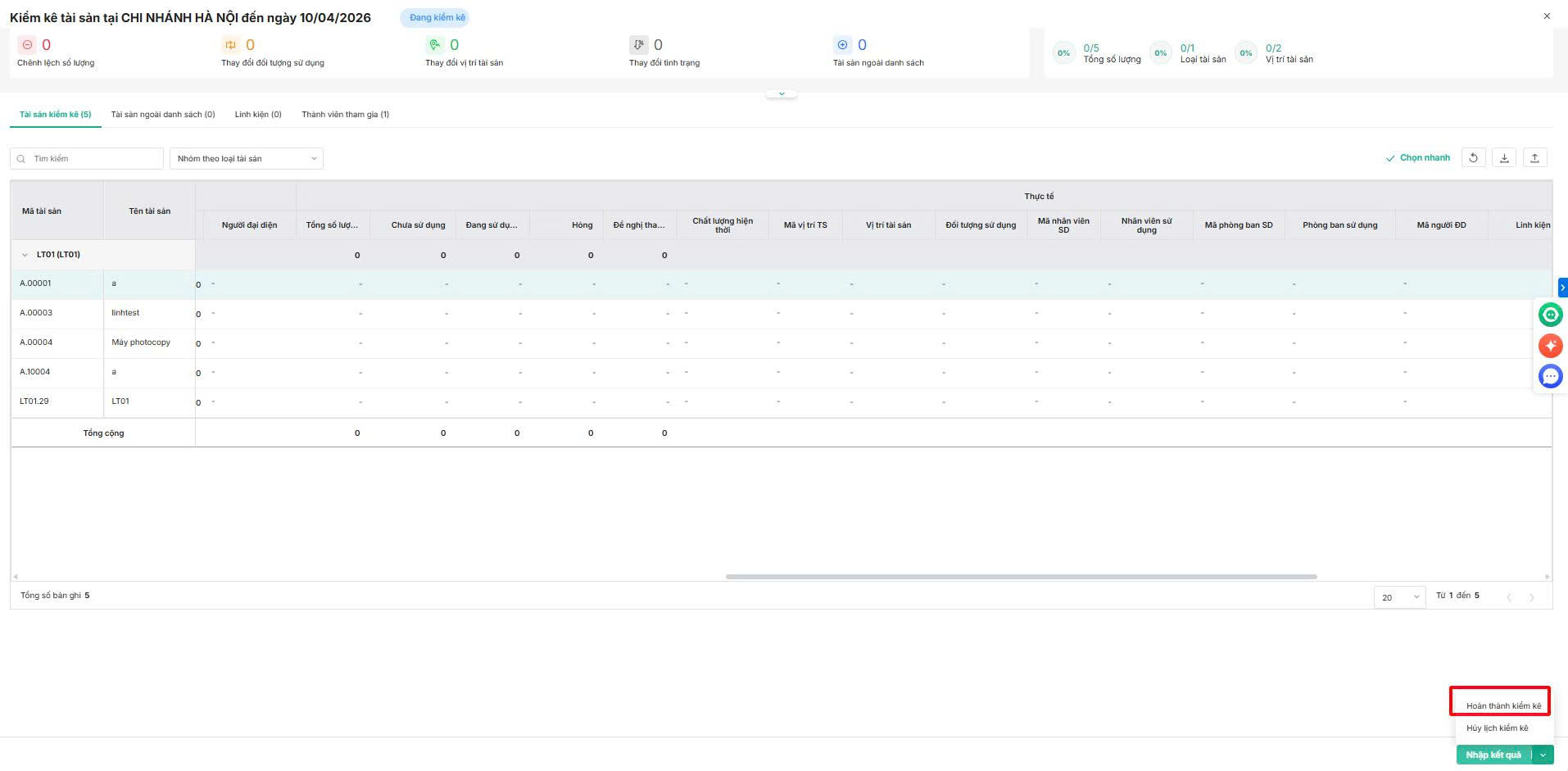Switch to 'Thành viên tham gia (1)' tab
Viewport: 1568px width, 771px height.
coord(345,115)
